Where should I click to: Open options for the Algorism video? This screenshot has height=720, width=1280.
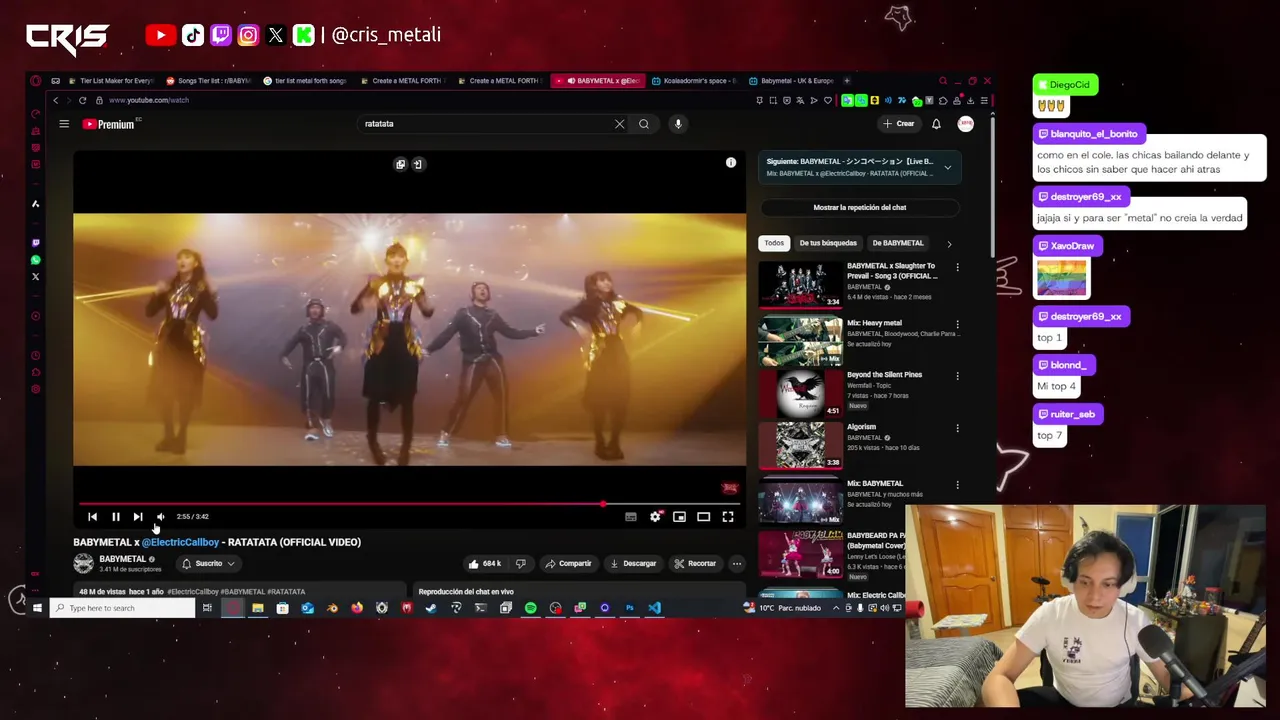pyautogui.click(x=957, y=428)
